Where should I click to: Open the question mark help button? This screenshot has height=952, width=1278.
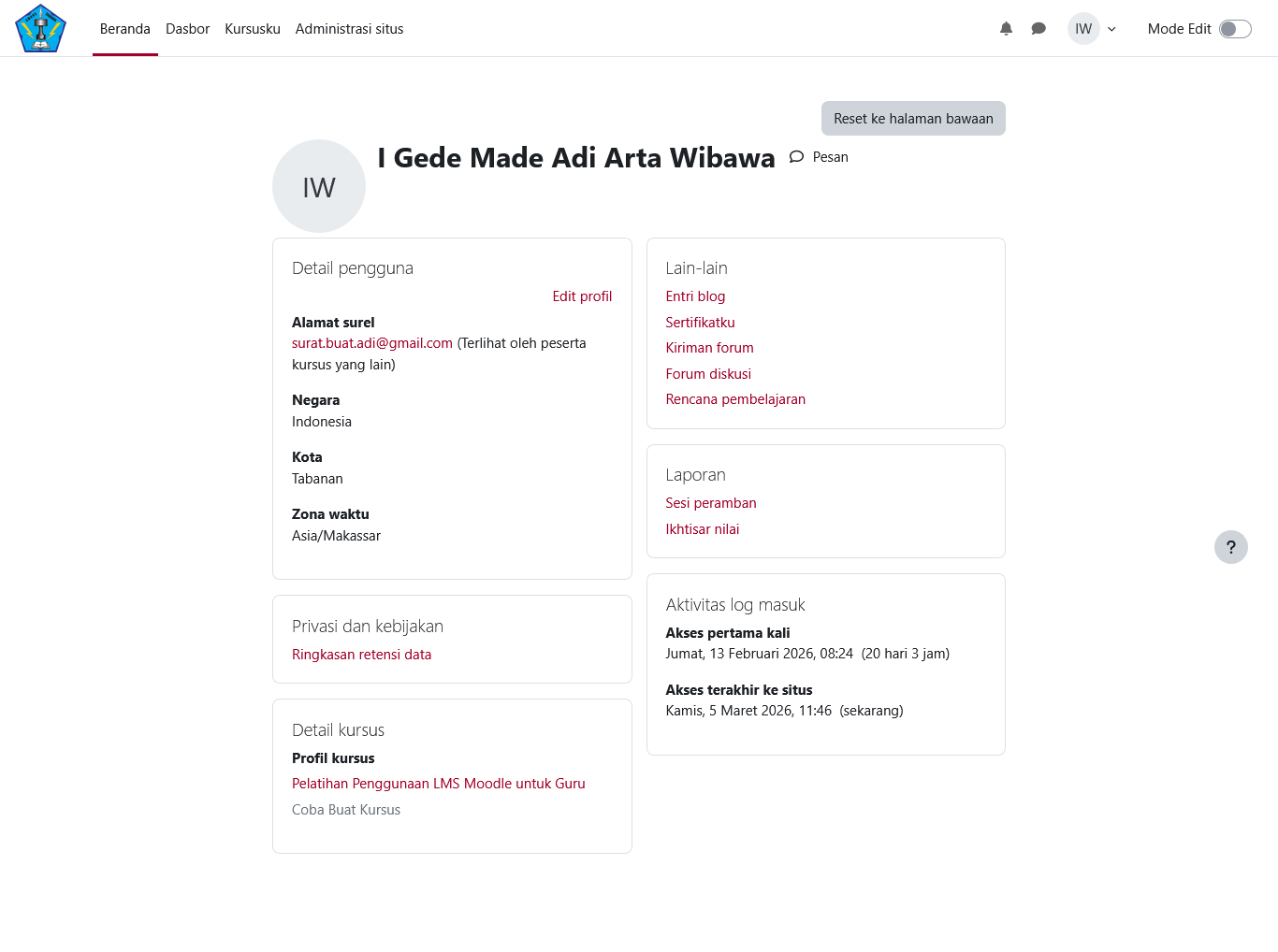coord(1230,547)
